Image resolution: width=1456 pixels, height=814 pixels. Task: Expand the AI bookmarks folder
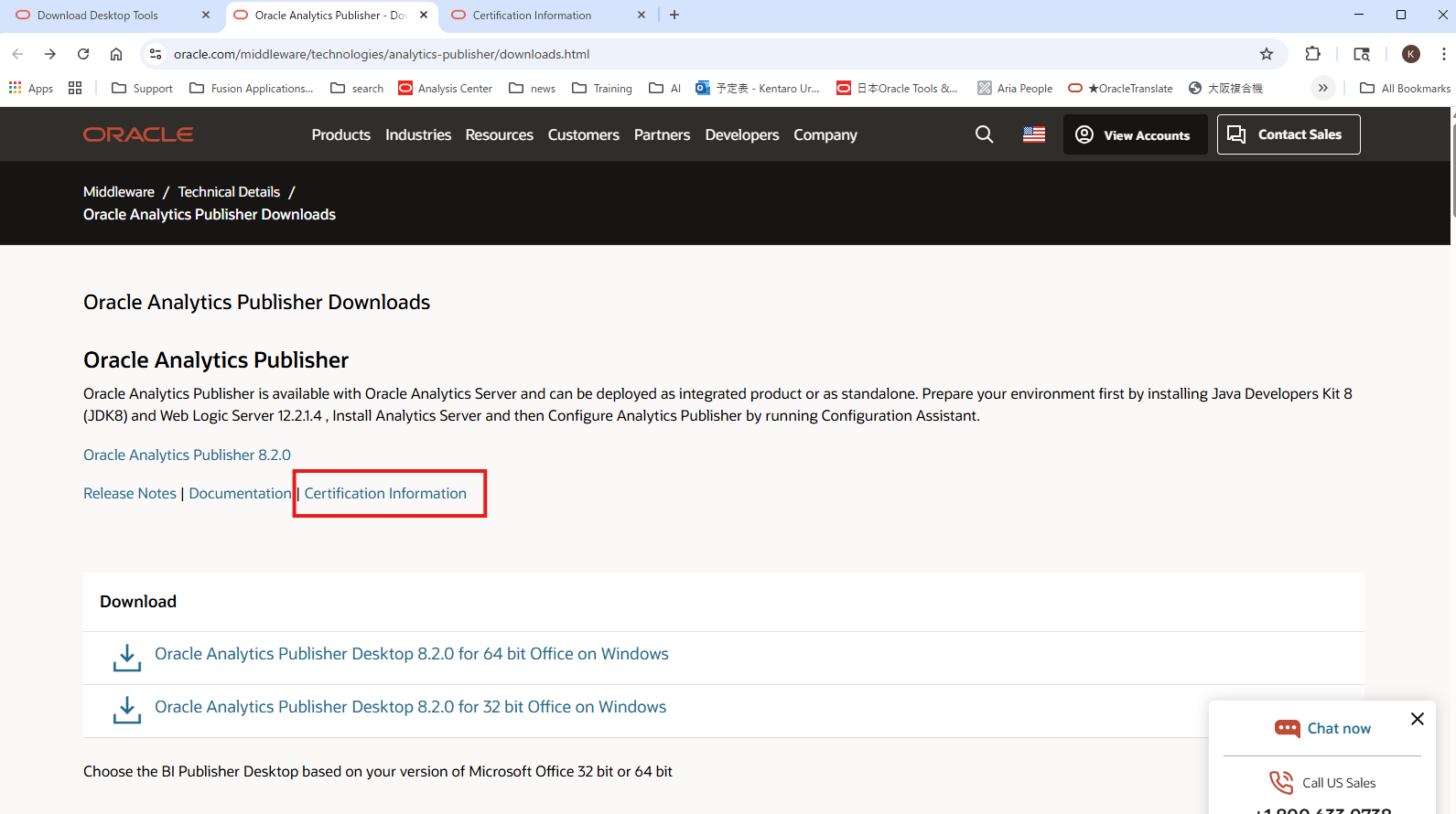[x=665, y=88]
